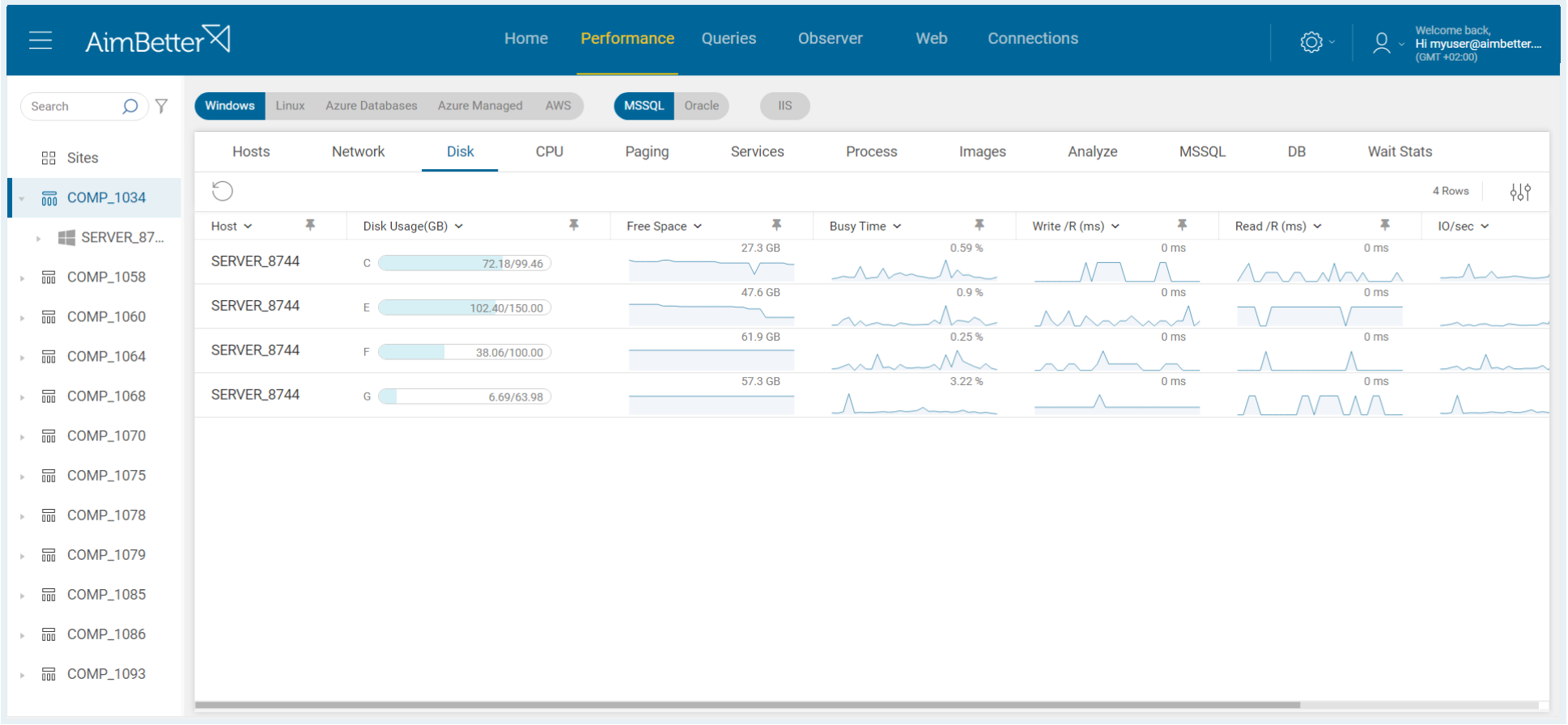Go to the Home menu
The width and height of the screenshot is (1568, 725).
point(526,39)
